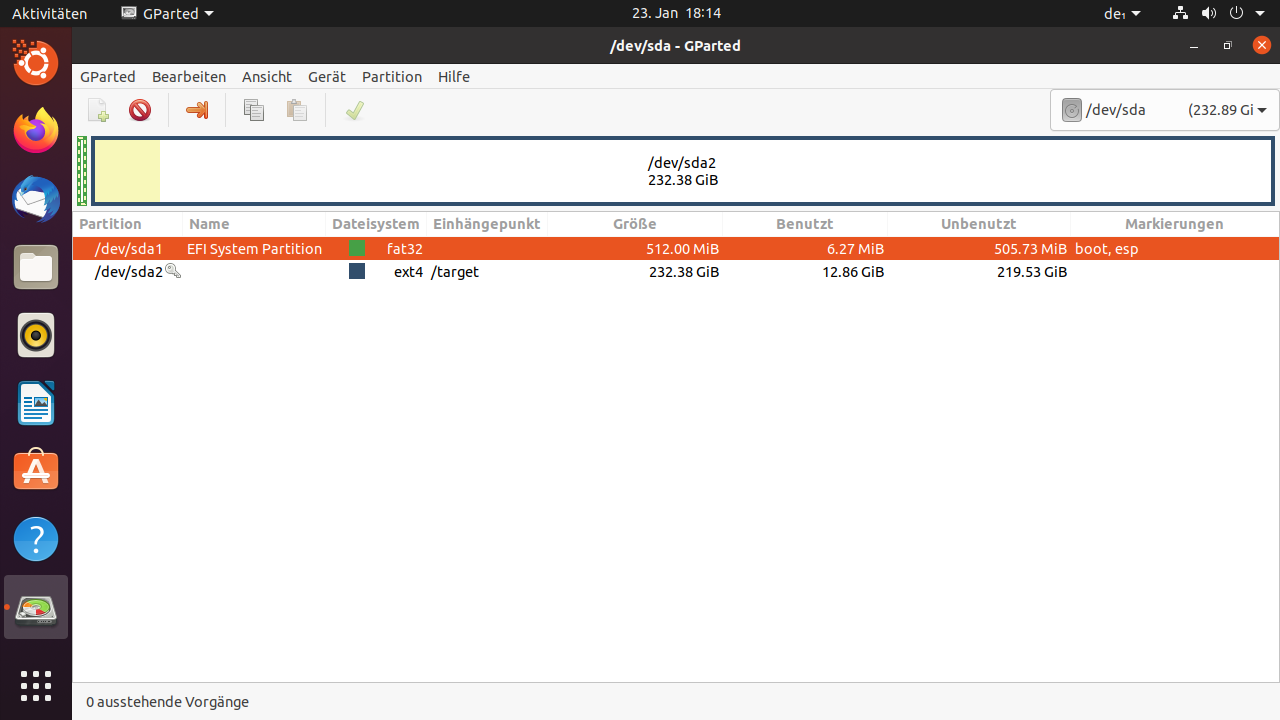Select the /dev/sda2 partition row
Image resolution: width=1280 pixels, height=720 pixels.
click(x=676, y=271)
